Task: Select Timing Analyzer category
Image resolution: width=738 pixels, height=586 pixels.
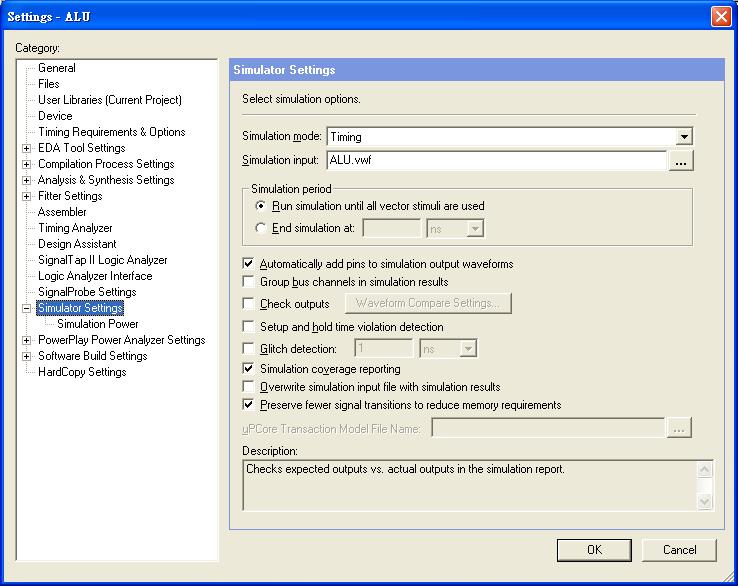Action: [x=75, y=228]
